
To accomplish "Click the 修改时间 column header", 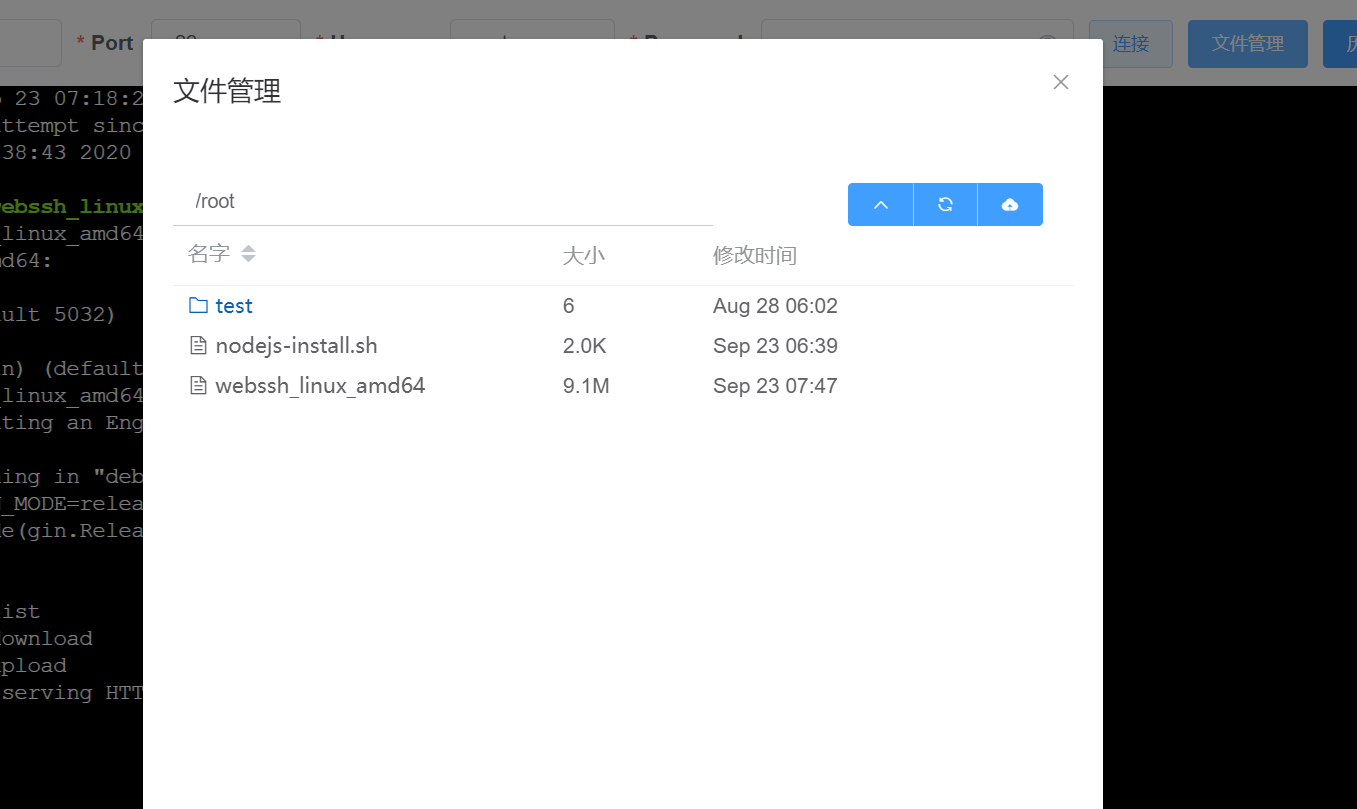I will coord(754,255).
